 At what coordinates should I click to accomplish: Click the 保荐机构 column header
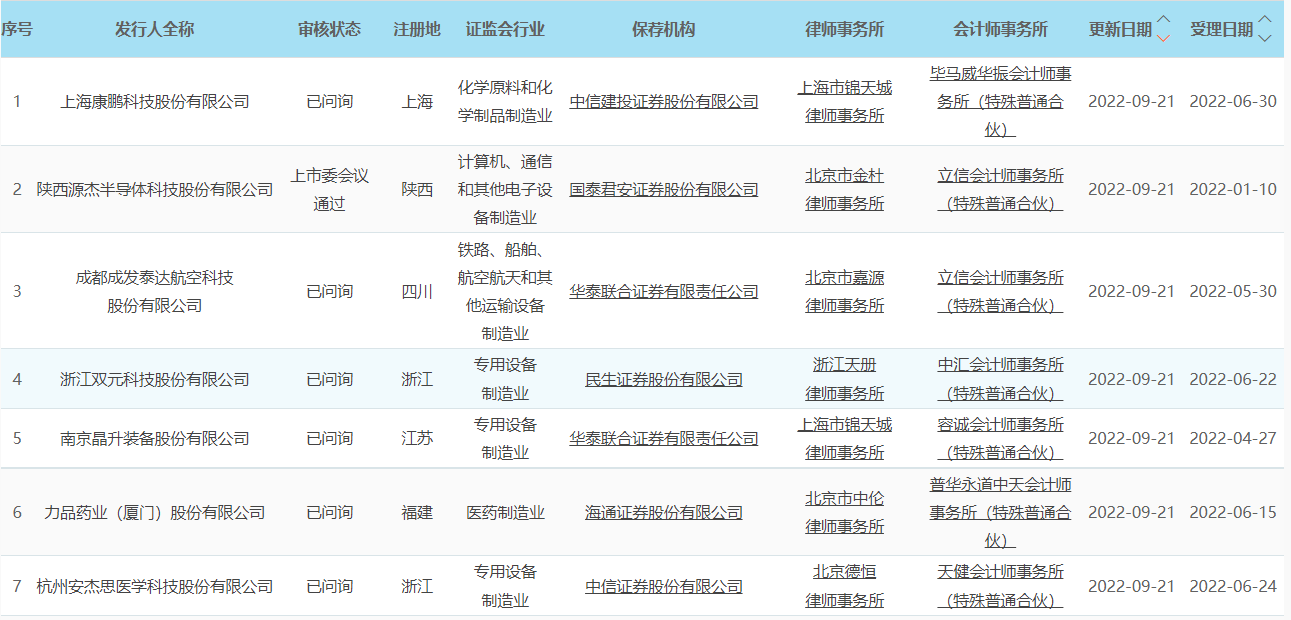(x=664, y=29)
